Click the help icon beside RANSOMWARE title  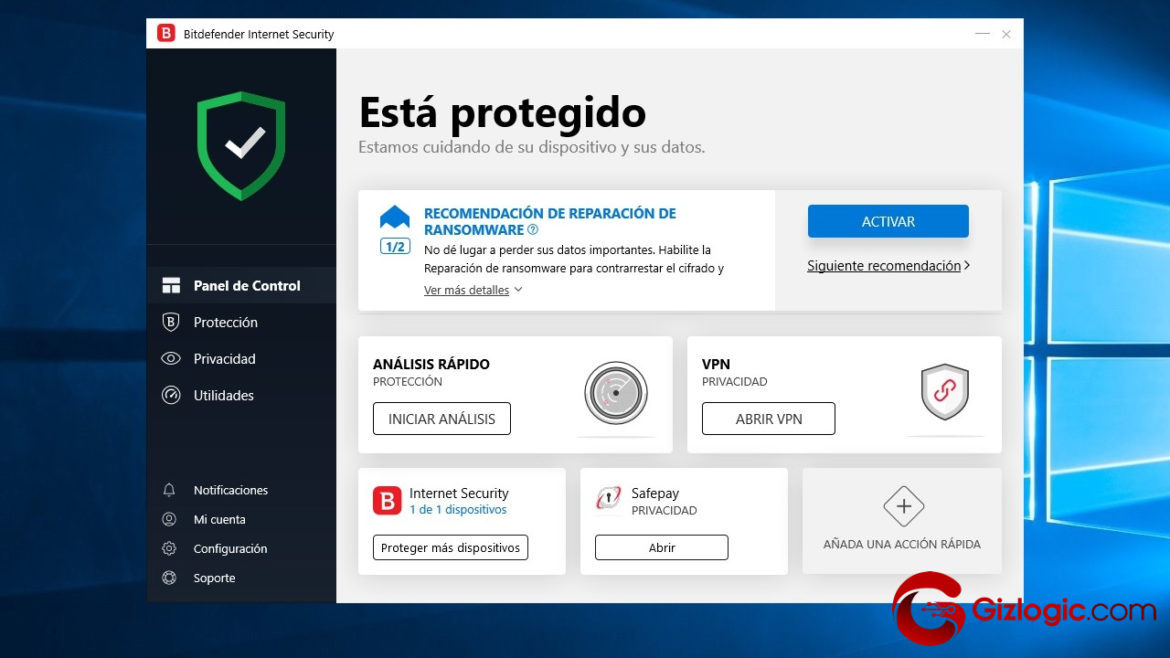tap(533, 230)
